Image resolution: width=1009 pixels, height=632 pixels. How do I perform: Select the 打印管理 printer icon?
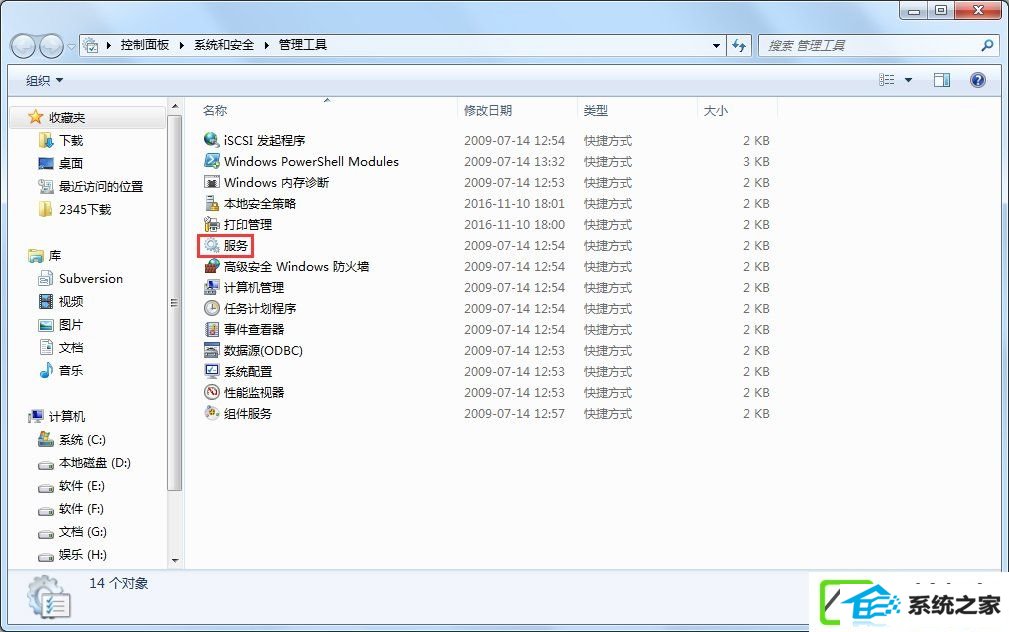[212, 224]
